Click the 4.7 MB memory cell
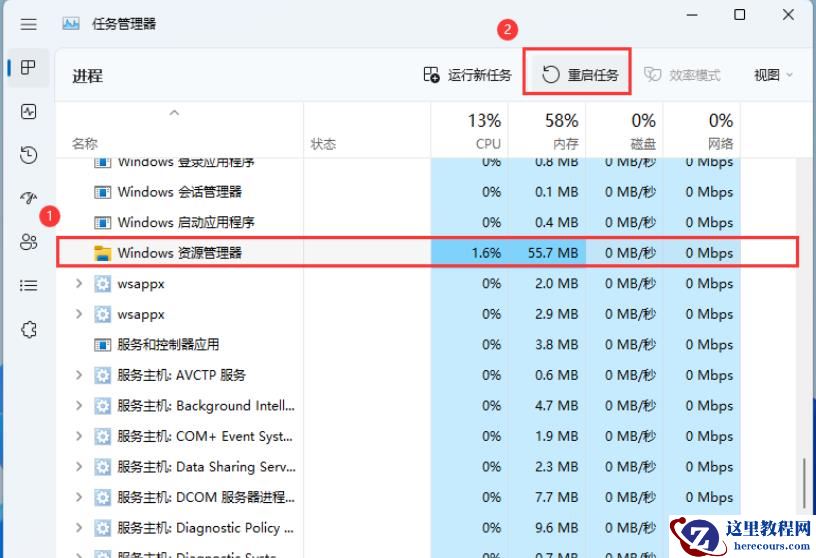The height and width of the screenshot is (558, 816). click(547, 406)
